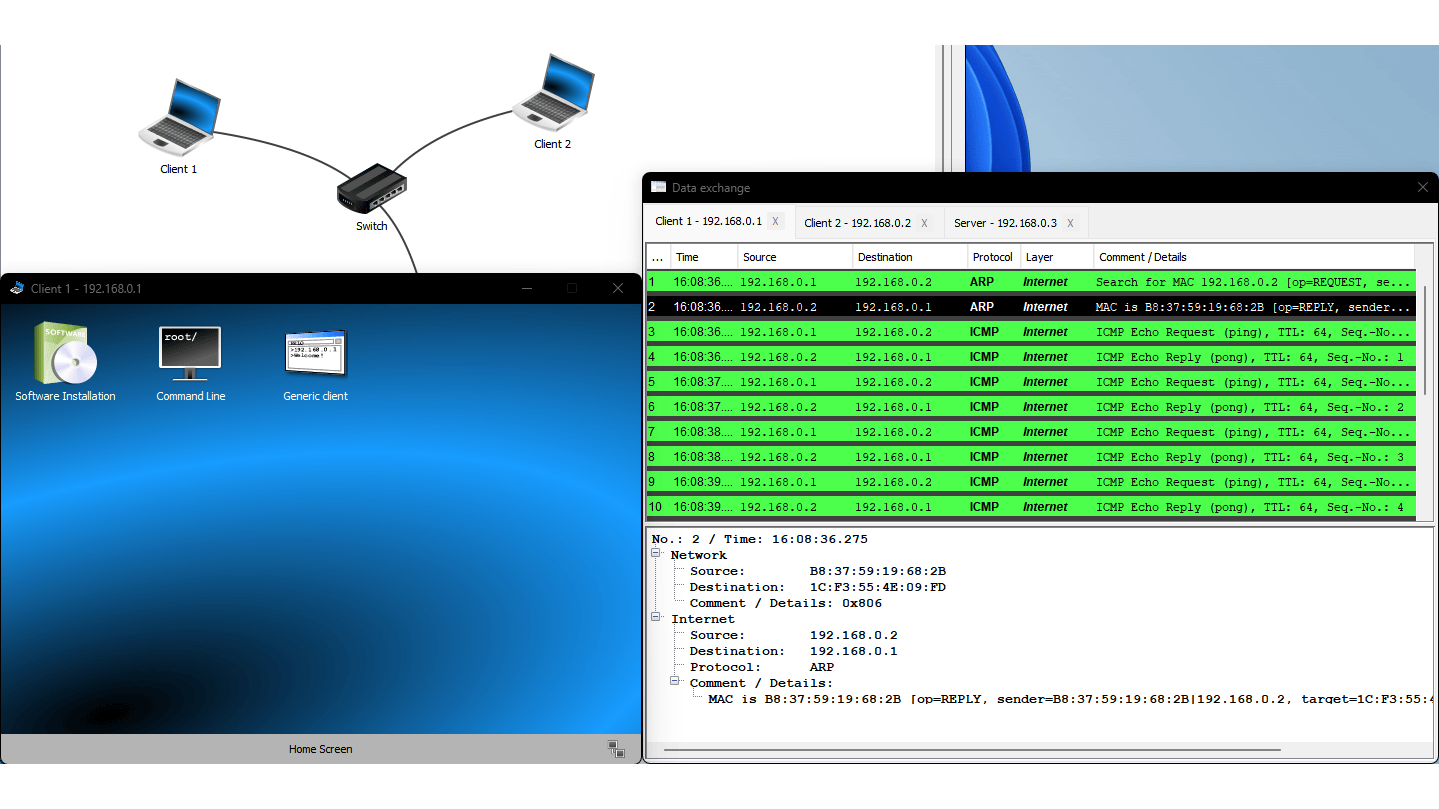This screenshot has width=1439, height=809.
Task: Click the 'Network' tree label
Action: coord(698,555)
